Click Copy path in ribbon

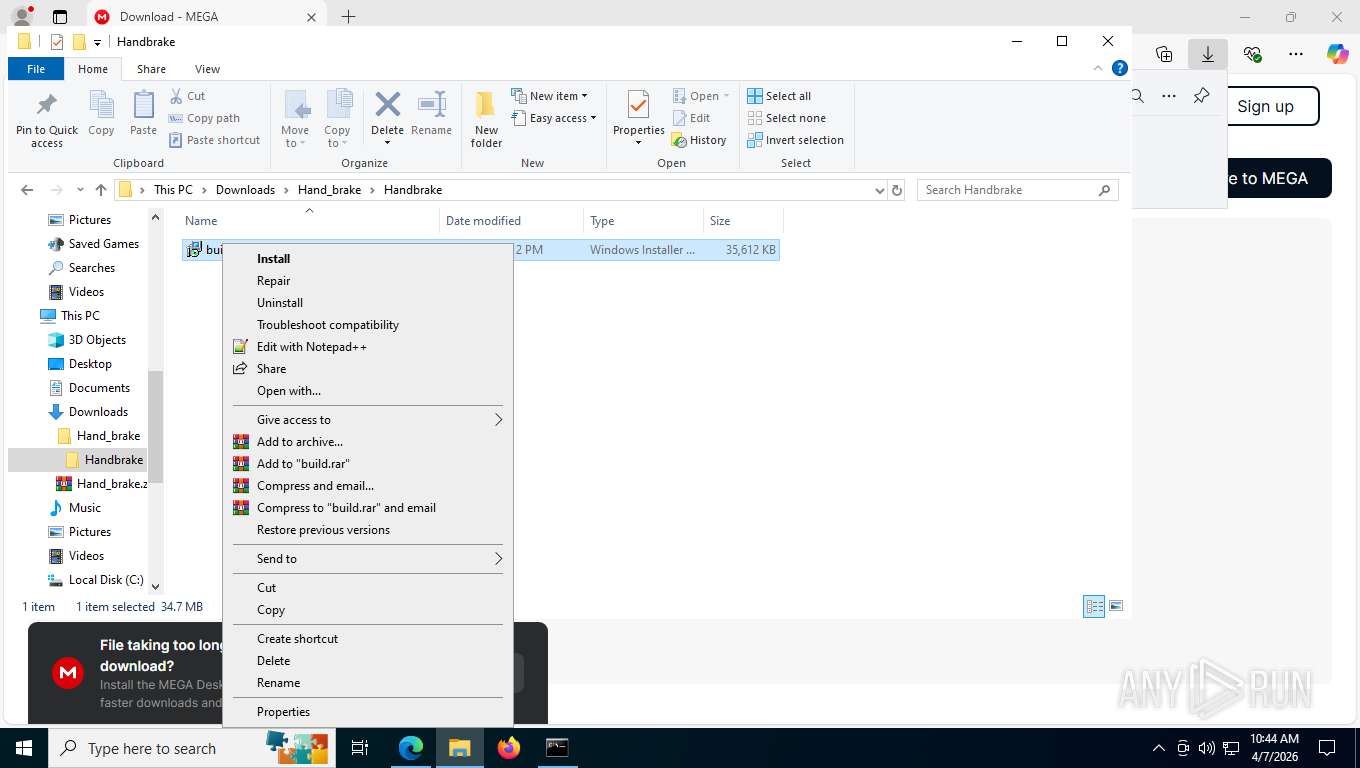[204, 118]
